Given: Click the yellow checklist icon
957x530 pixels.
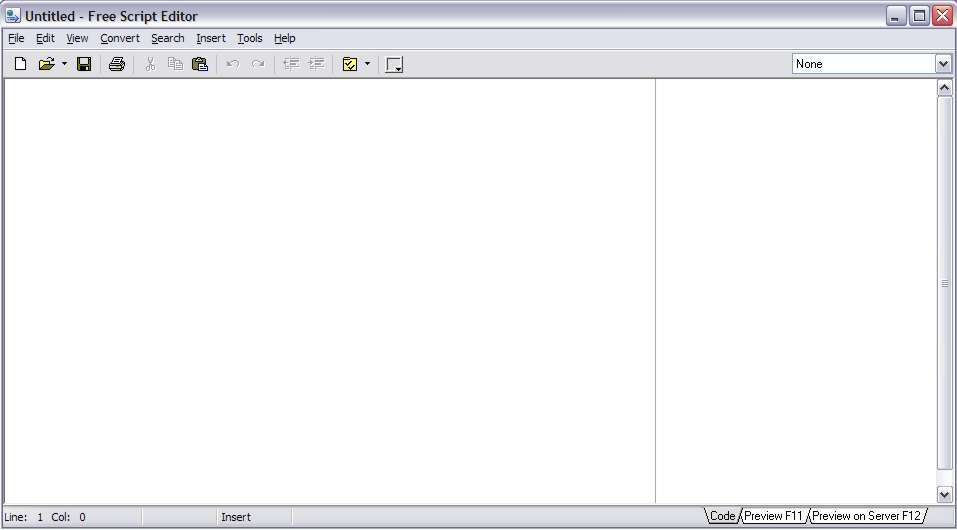Looking at the screenshot, I should pos(350,64).
